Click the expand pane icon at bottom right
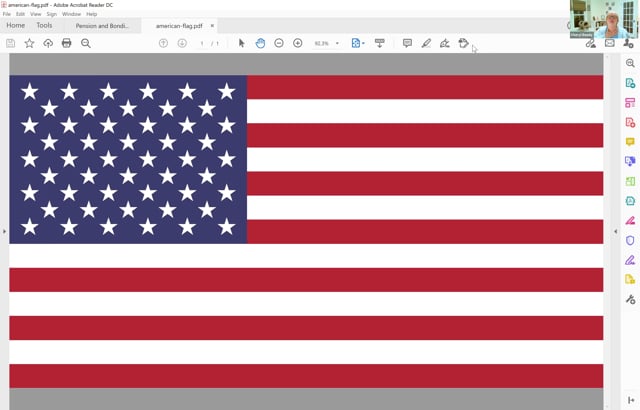The height and width of the screenshot is (410, 640). point(631,400)
